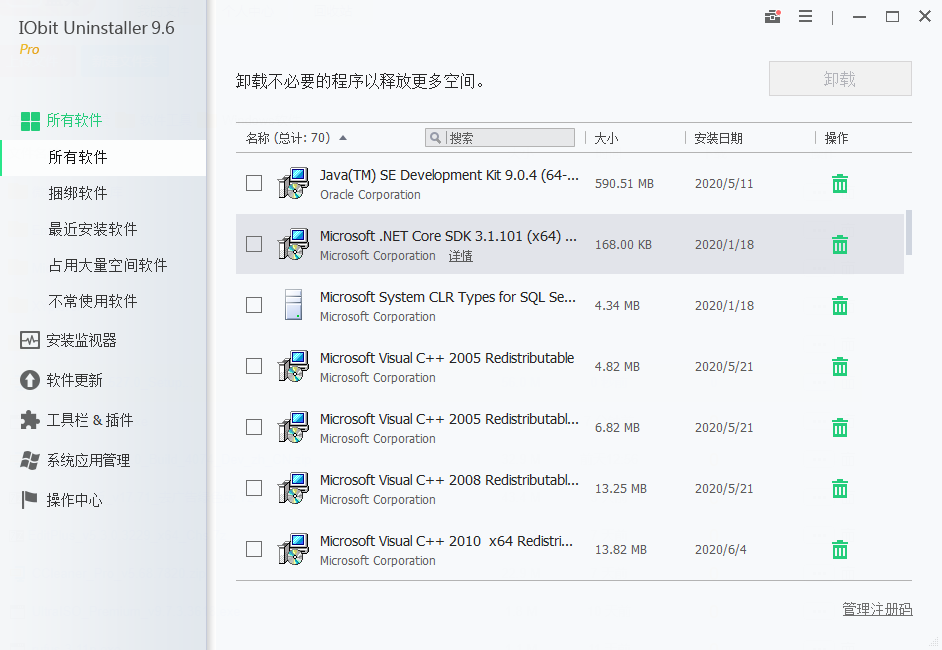Open the hamburger main menu

[x=806, y=16]
